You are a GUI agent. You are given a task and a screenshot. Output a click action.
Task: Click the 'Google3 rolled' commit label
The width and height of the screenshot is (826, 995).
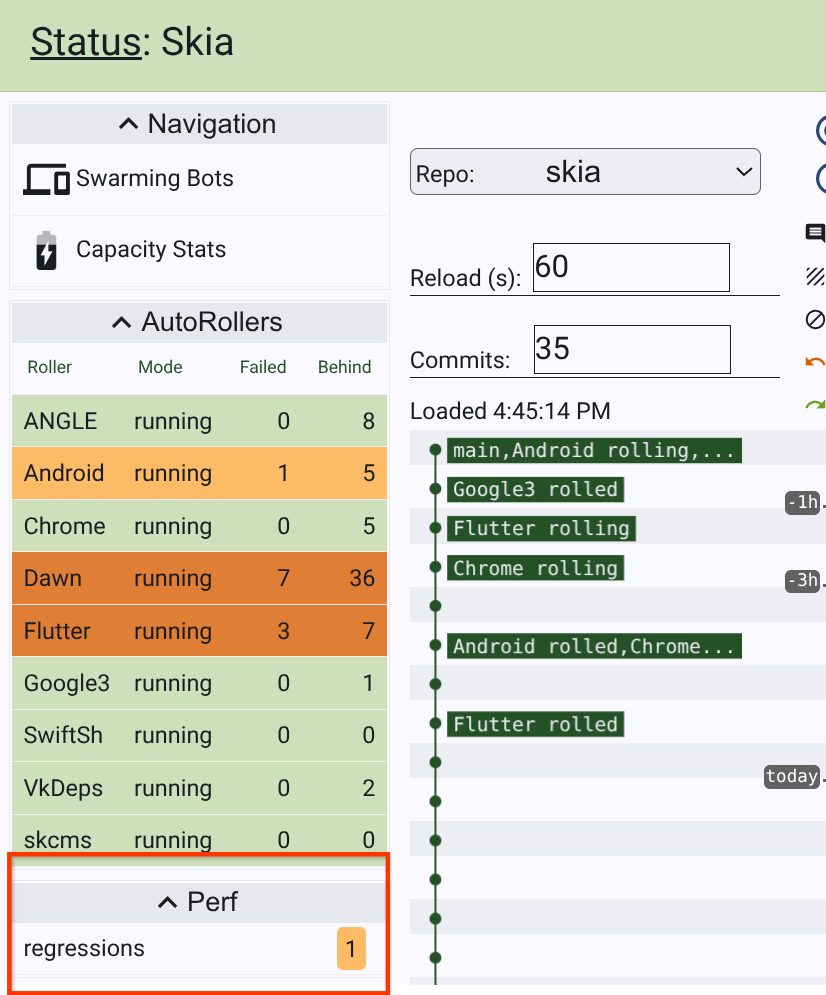tap(535, 489)
